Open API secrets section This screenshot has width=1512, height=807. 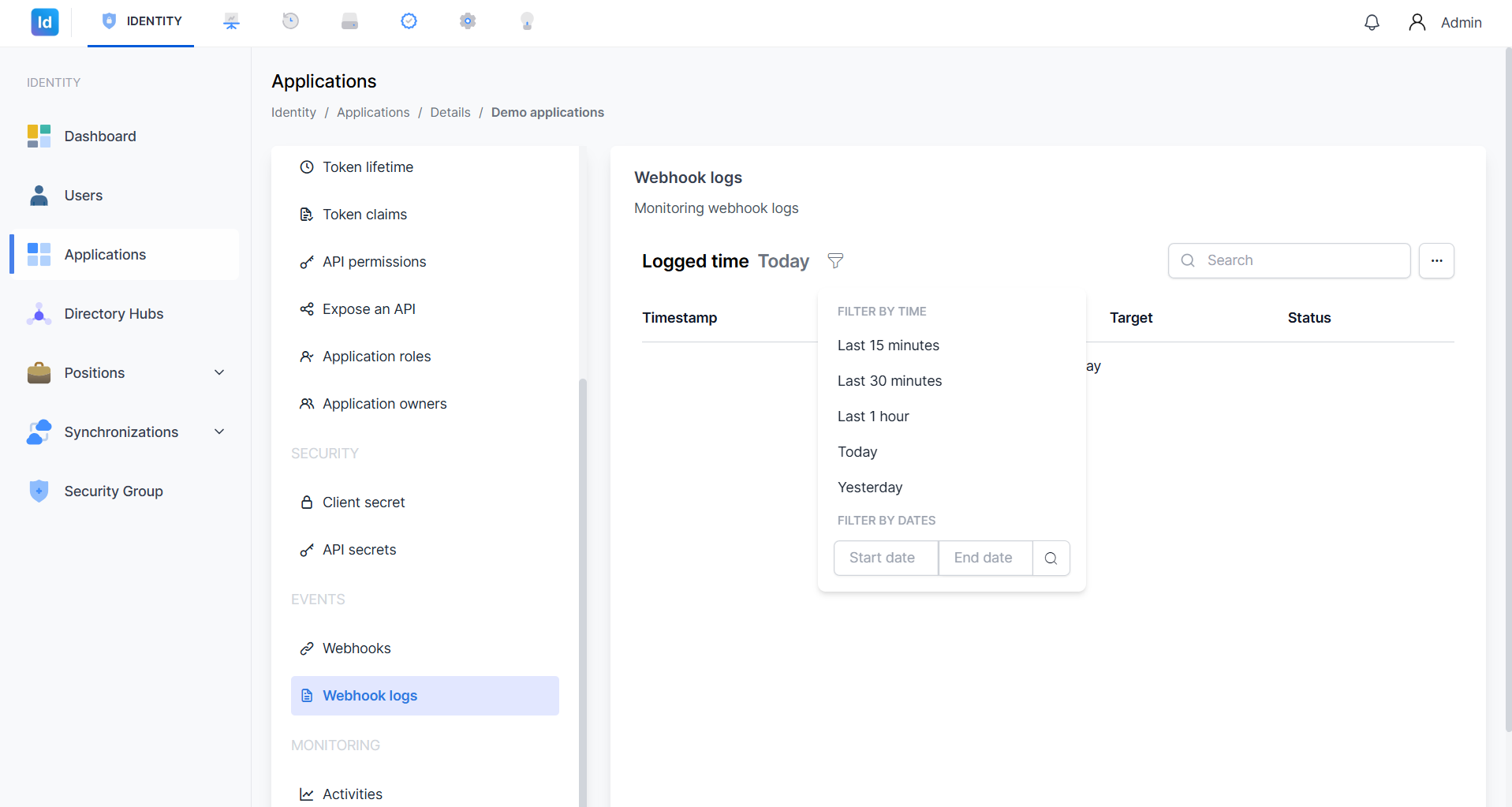point(424,550)
